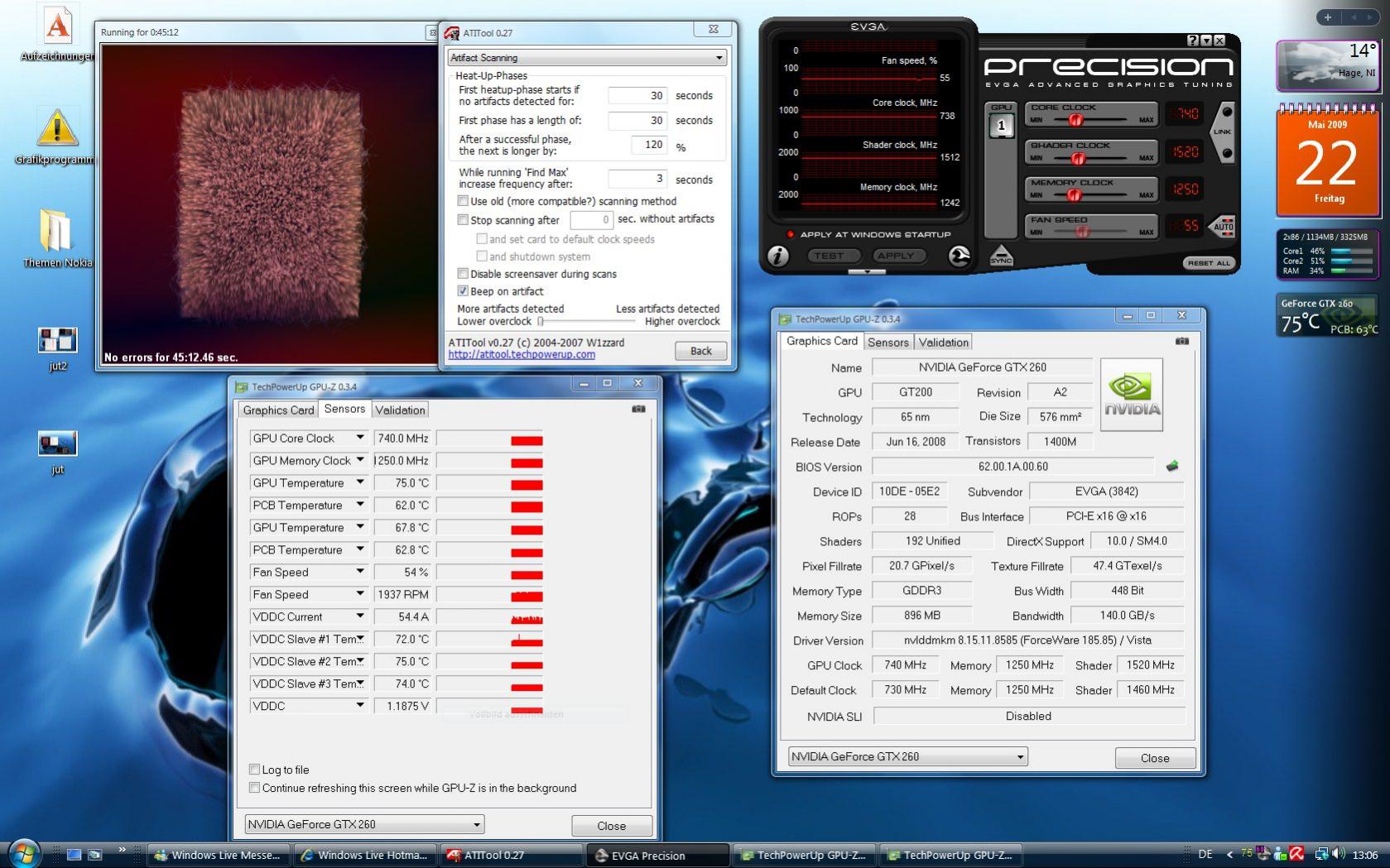
Task: Close the GPU-Z Sensors window via Close button
Action: pos(611,826)
